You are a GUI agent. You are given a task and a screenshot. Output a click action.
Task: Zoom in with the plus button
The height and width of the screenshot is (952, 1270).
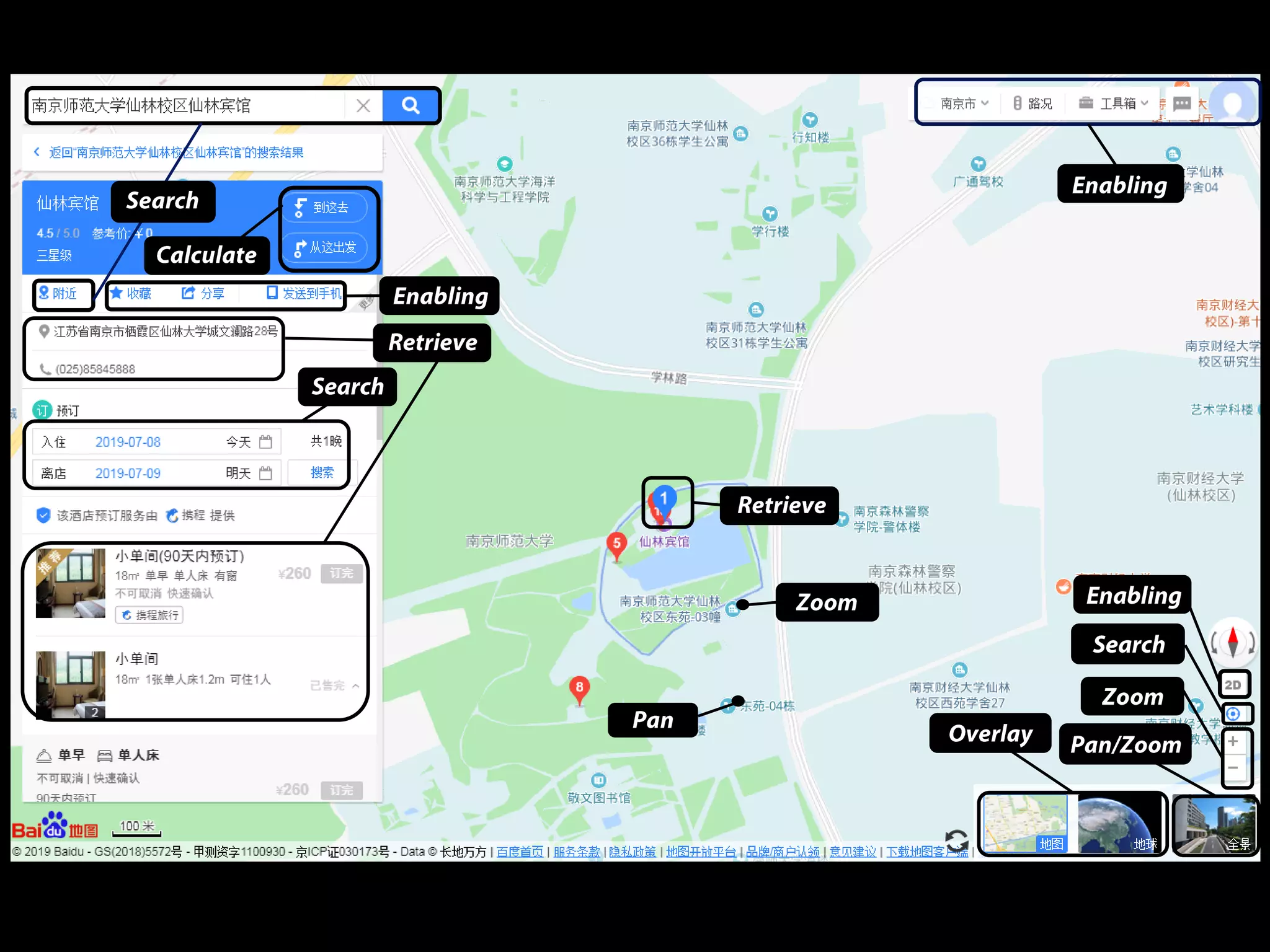pyautogui.click(x=1233, y=741)
